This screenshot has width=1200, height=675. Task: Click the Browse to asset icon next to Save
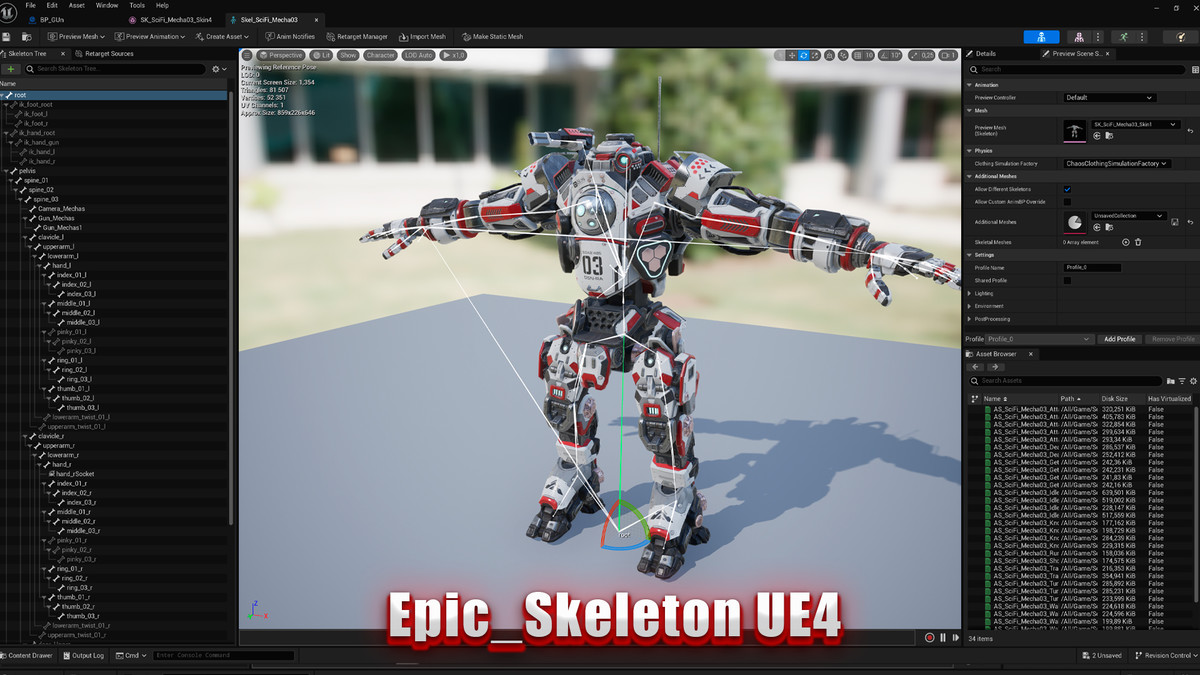point(25,36)
